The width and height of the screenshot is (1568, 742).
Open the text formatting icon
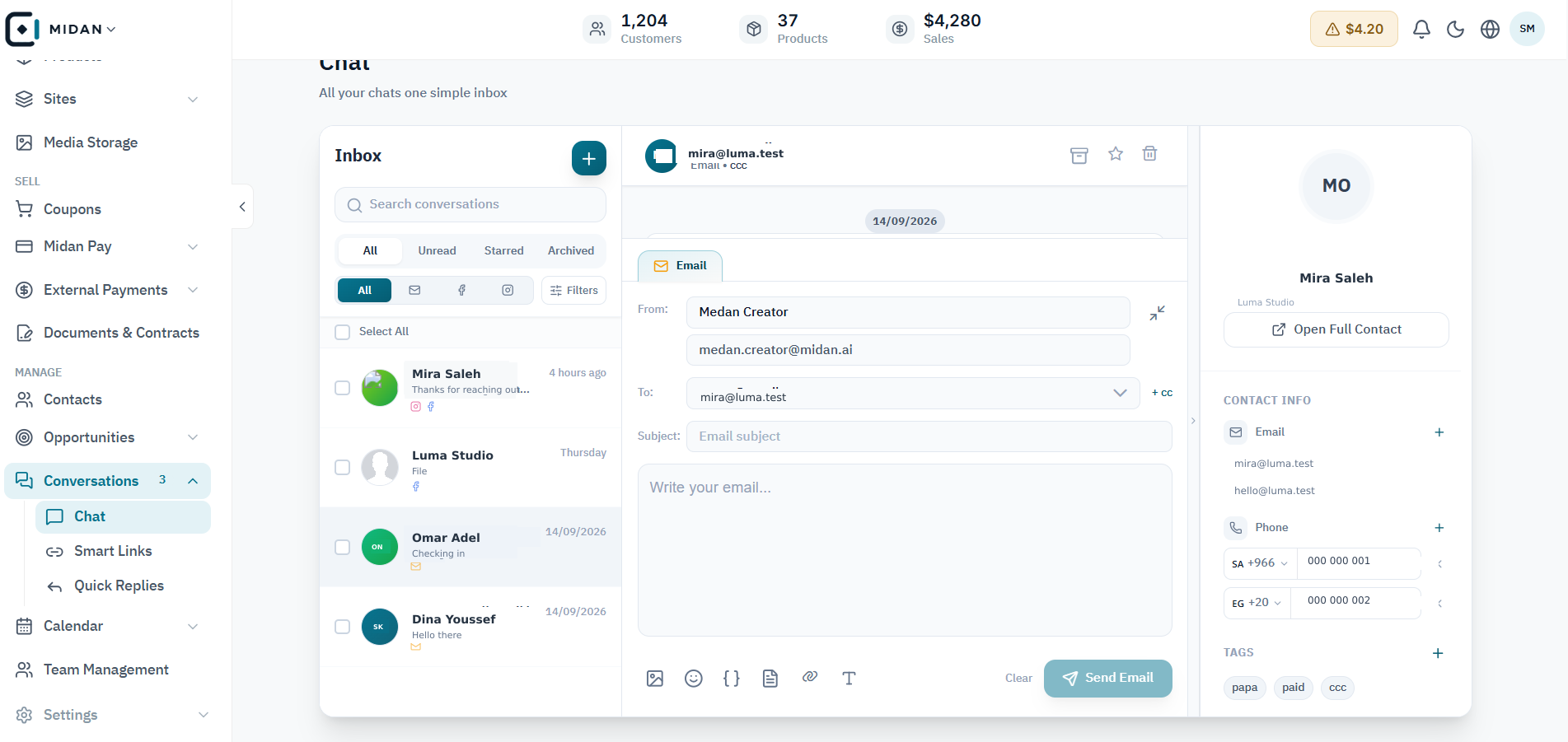849,679
